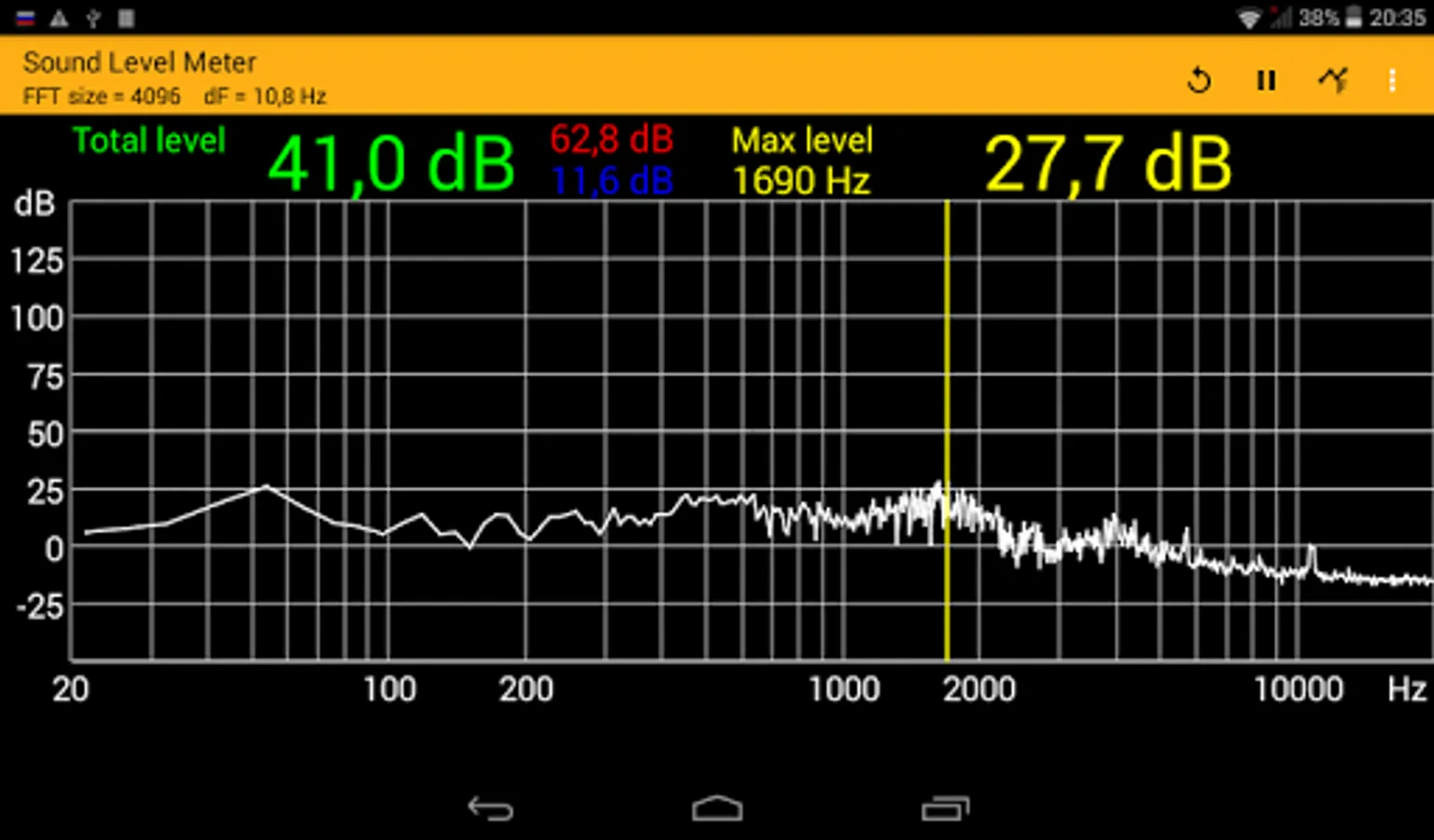Tap the 1690 Hz peak frequency
Image resolution: width=1434 pixels, height=840 pixels.
click(x=801, y=181)
